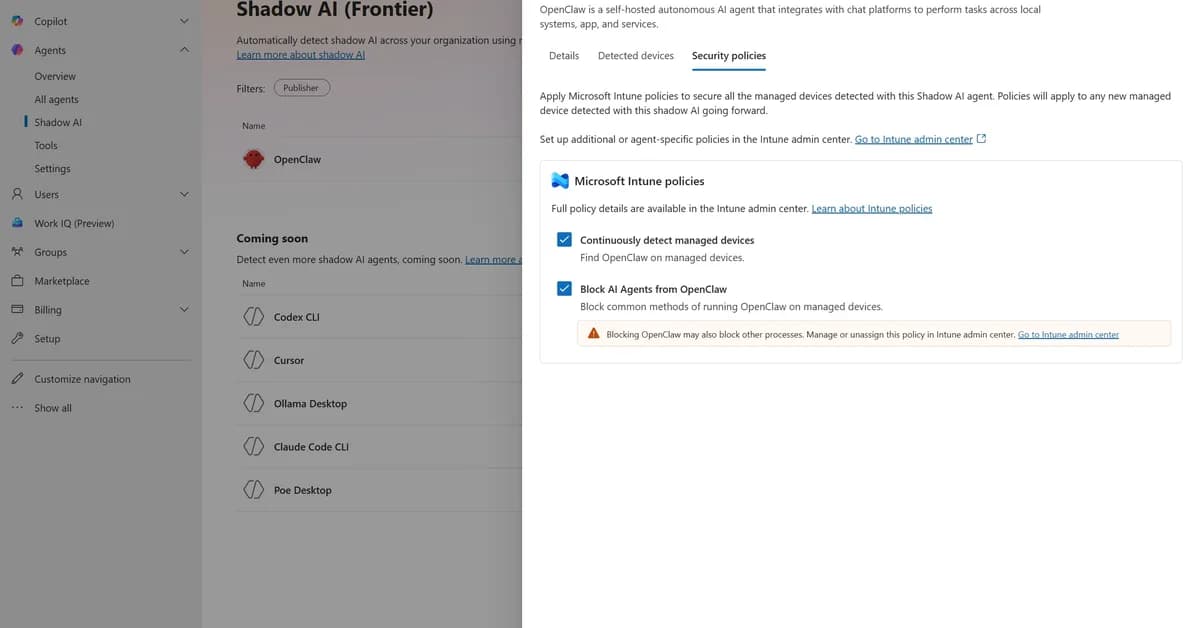1200x628 pixels.
Task: Click Ollama Desktop list entry text
Action: (310, 404)
